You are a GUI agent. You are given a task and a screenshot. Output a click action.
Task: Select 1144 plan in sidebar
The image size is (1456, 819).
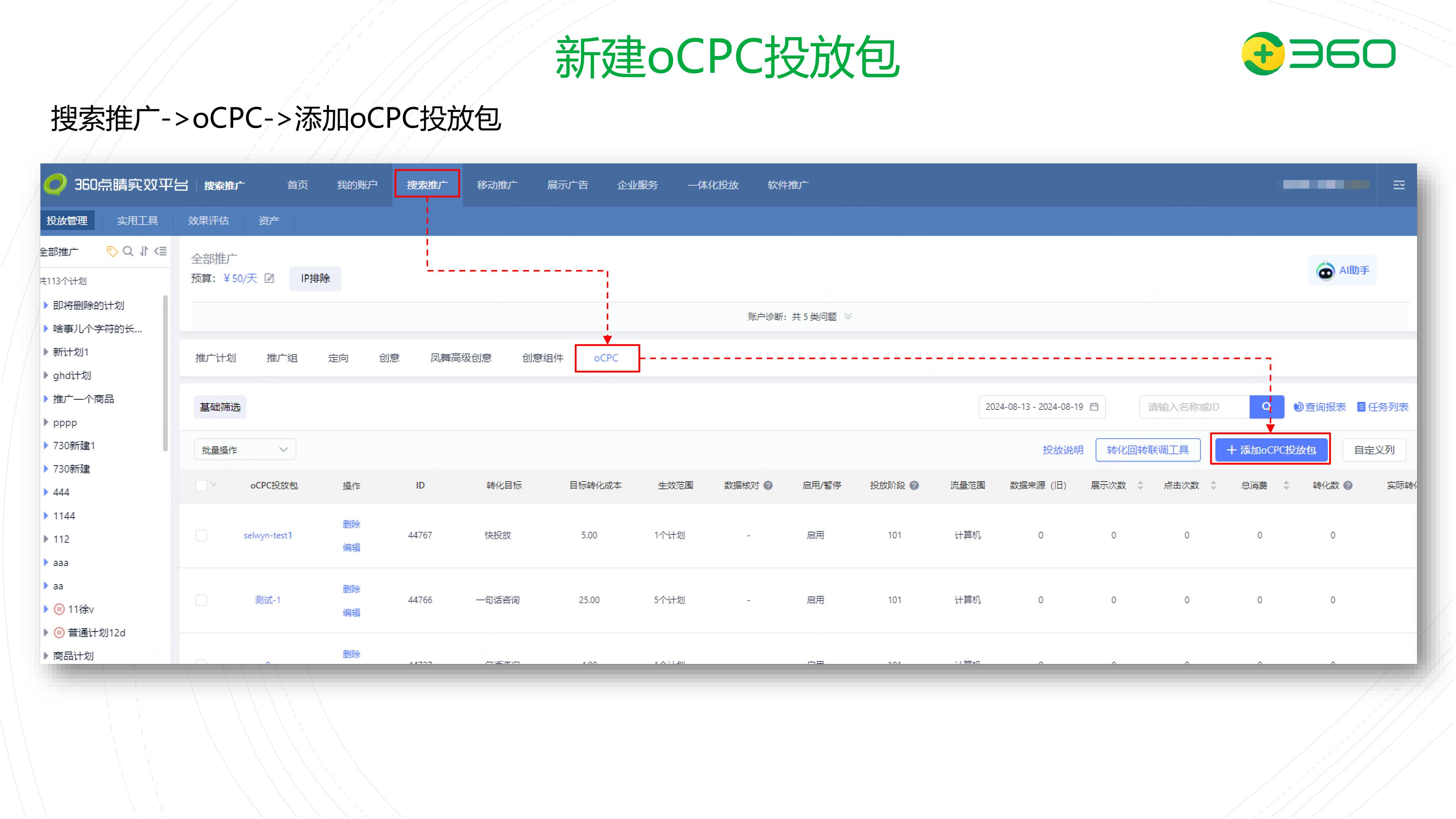pyautogui.click(x=64, y=515)
